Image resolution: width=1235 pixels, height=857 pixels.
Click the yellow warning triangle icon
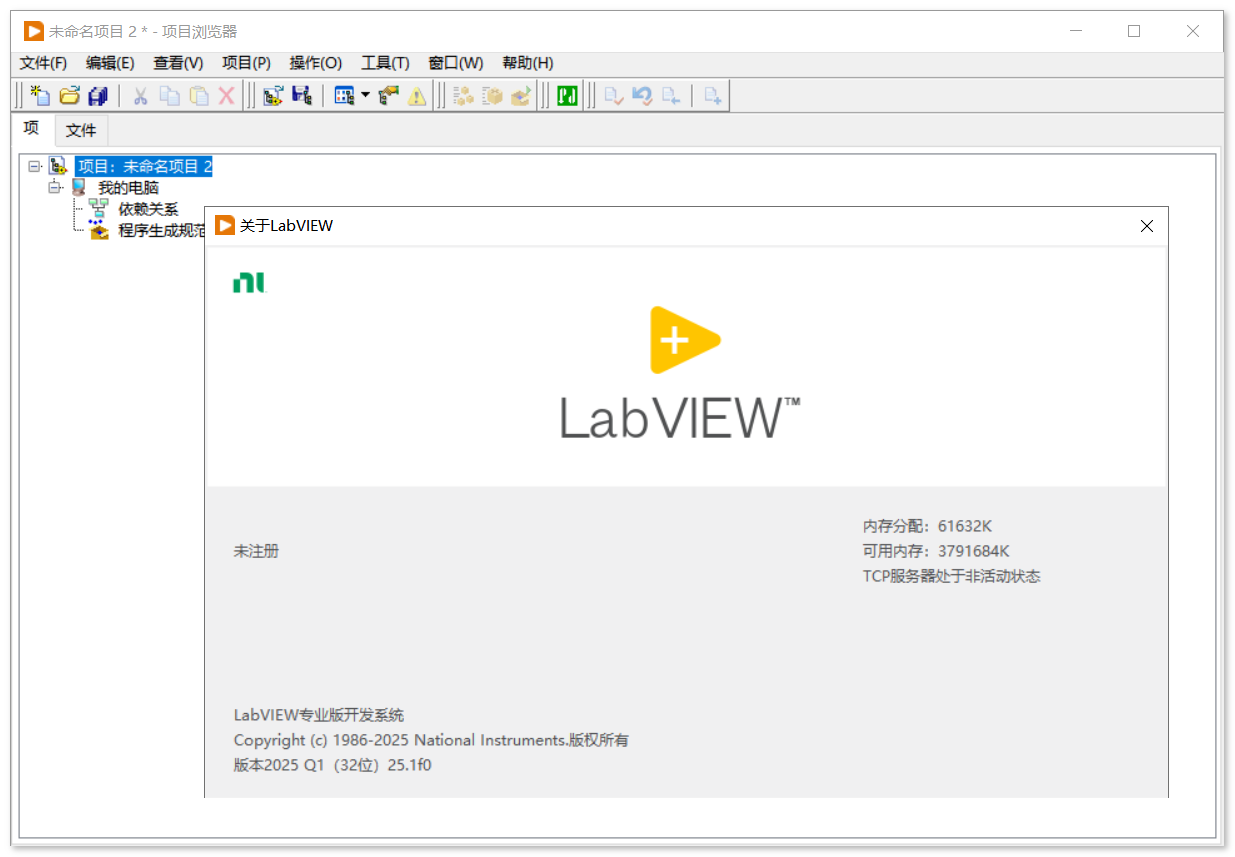click(417, 96)
